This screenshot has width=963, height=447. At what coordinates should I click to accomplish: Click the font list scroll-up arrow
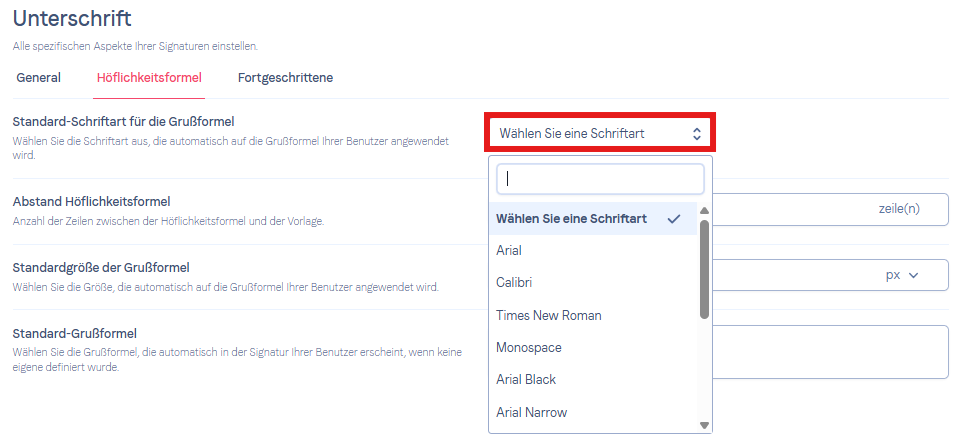pos(704,211)
